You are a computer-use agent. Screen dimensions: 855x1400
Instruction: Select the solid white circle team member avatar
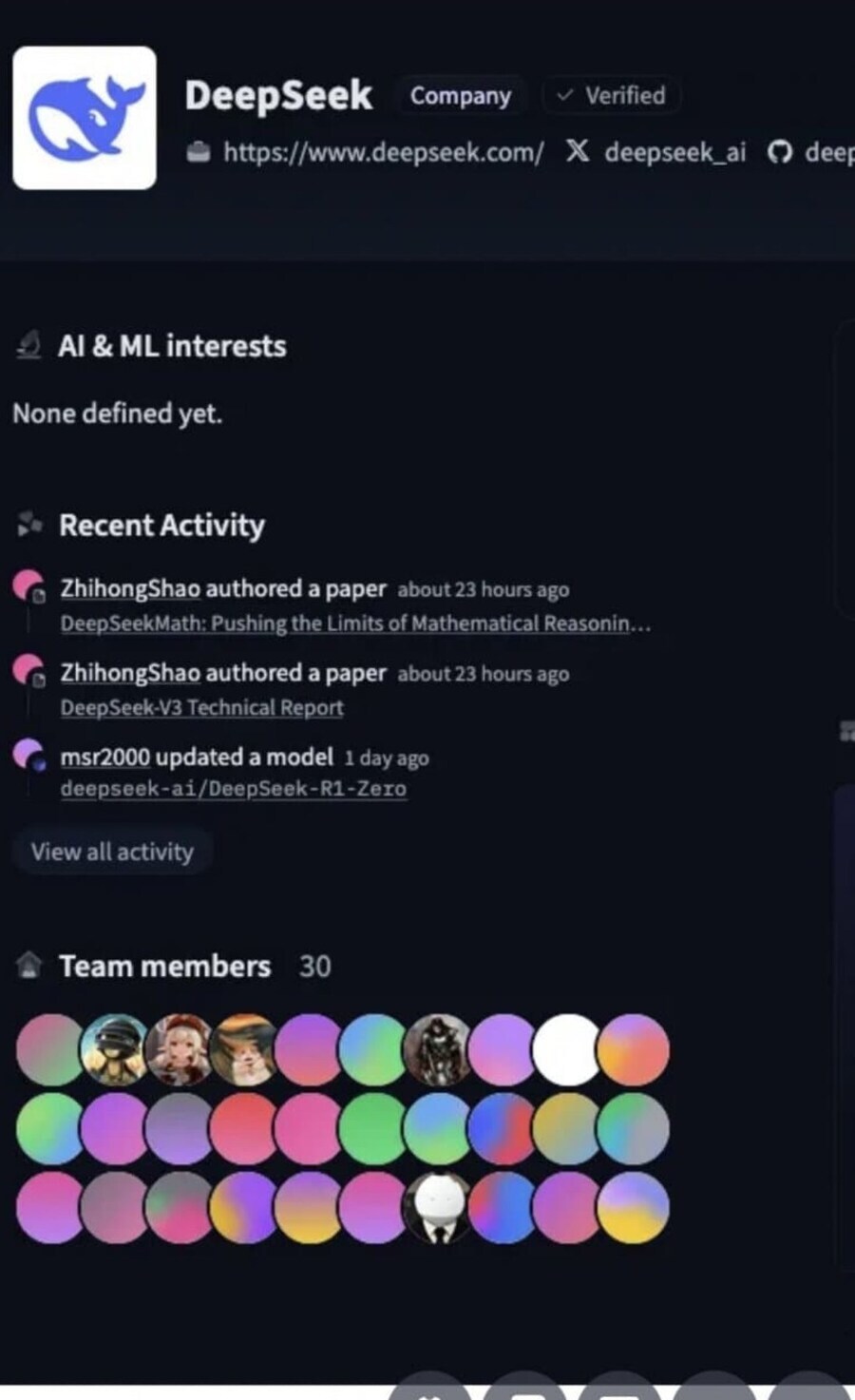pos(567,1049)
